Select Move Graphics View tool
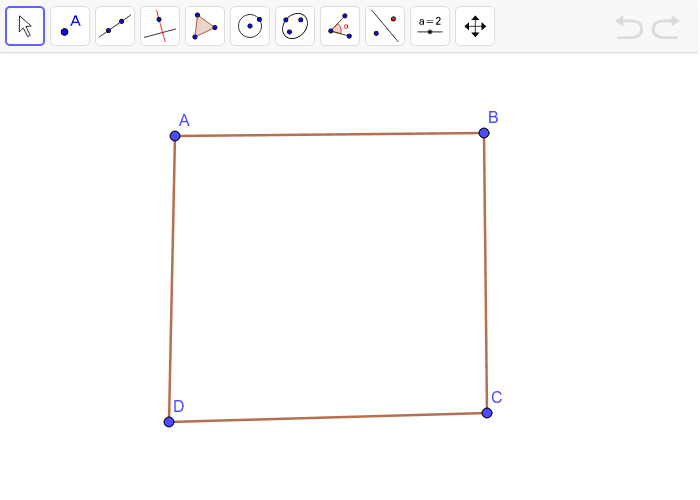 click(475, 26)
